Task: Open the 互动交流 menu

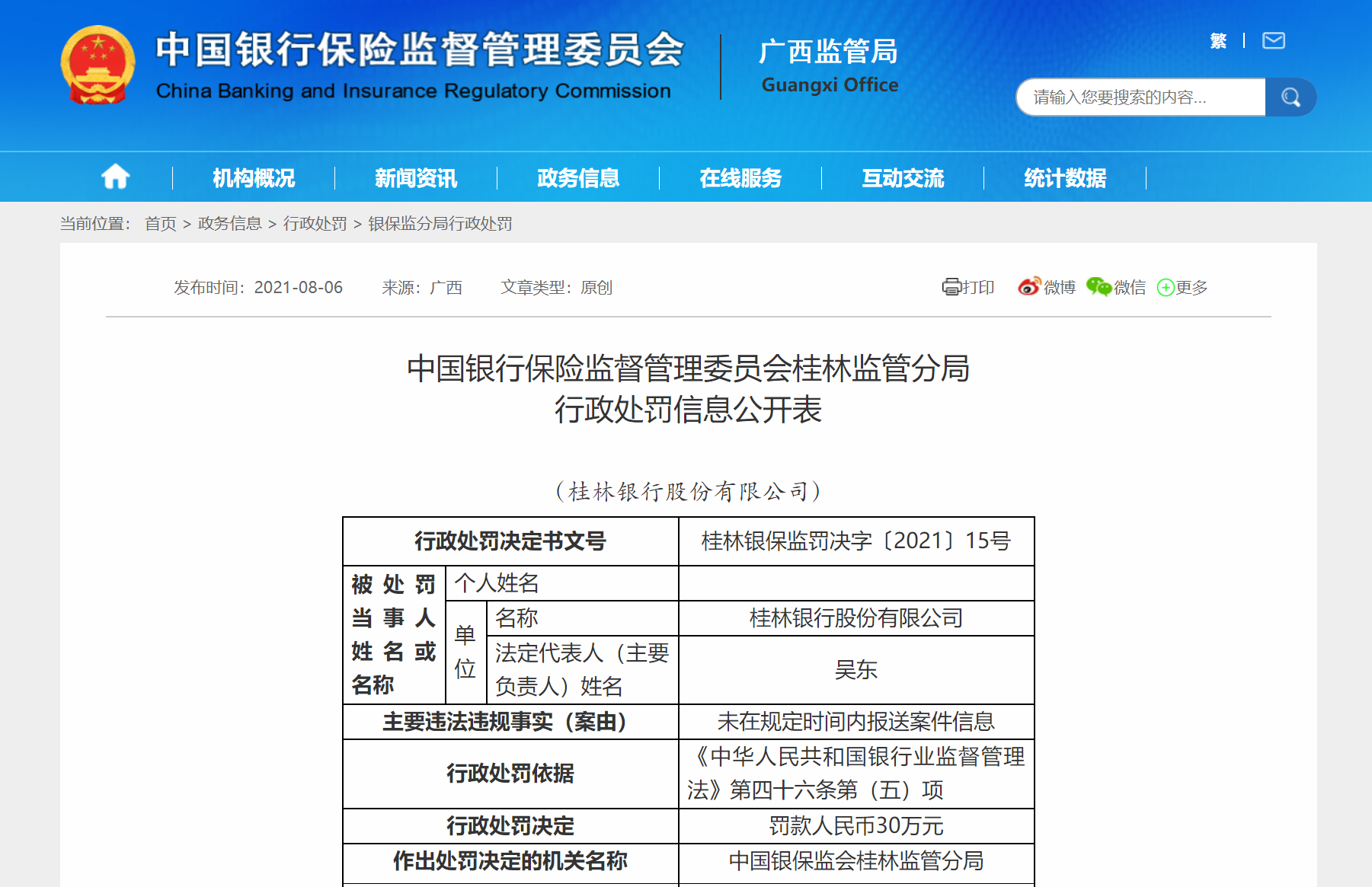Action: click(903, 178)
